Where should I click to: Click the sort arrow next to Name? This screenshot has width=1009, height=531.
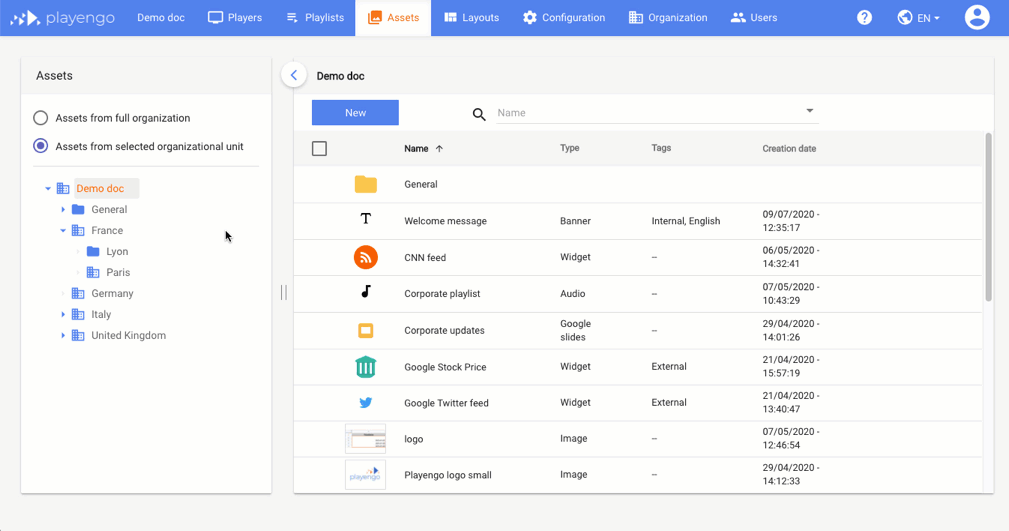pos(439,149)
